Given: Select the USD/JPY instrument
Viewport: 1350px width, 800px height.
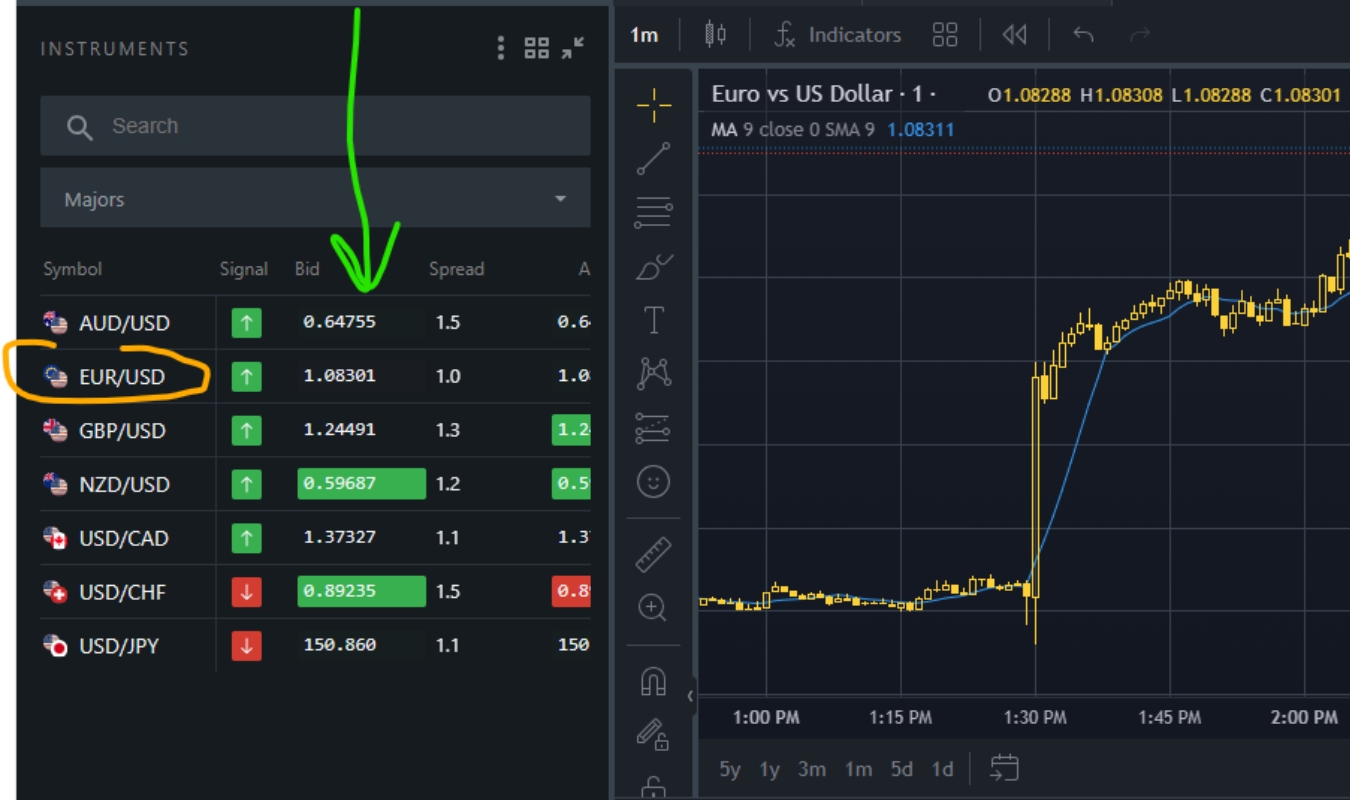Looking at the screenshot, I should point(119,646).
